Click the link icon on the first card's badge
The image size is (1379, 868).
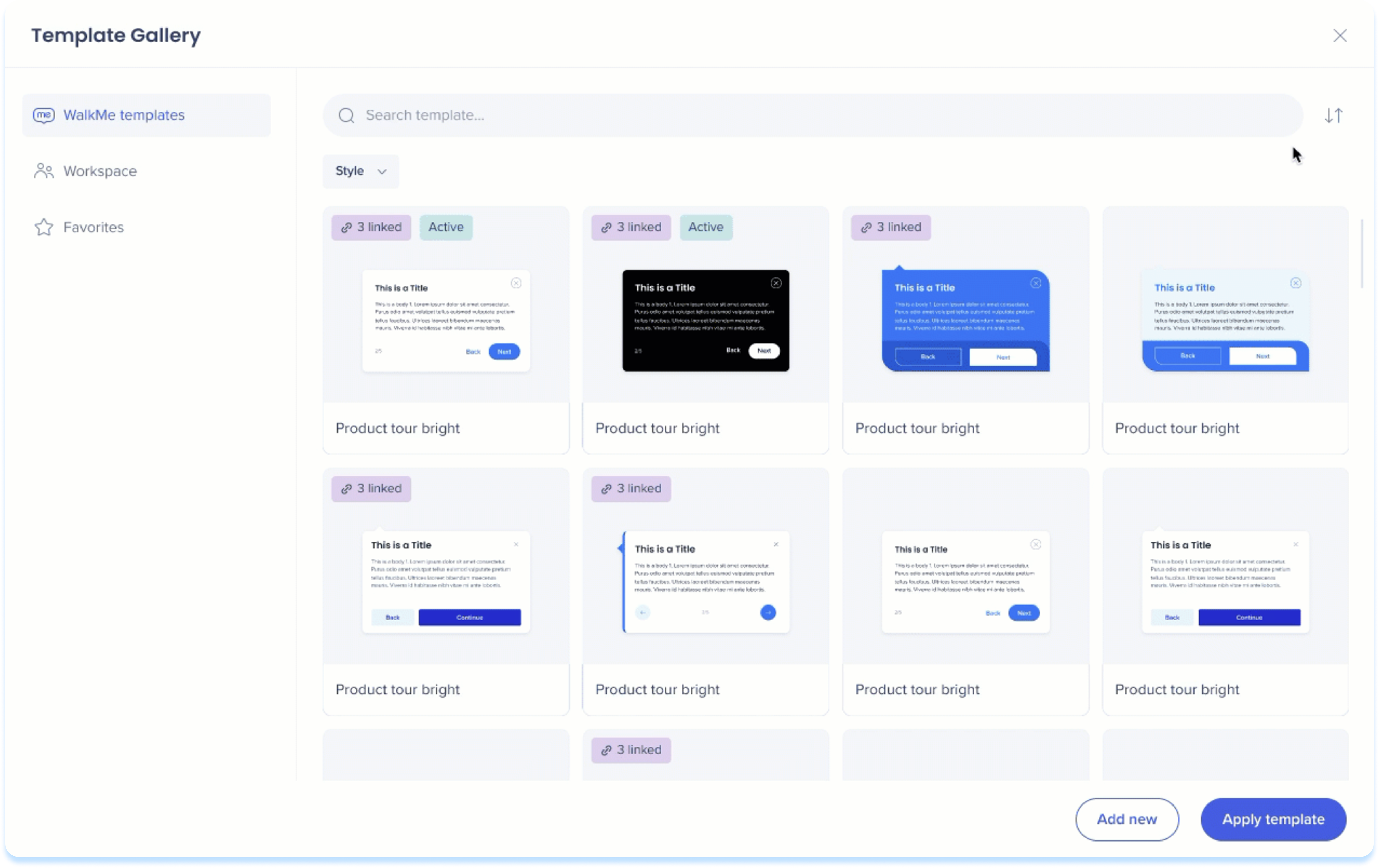346,228
